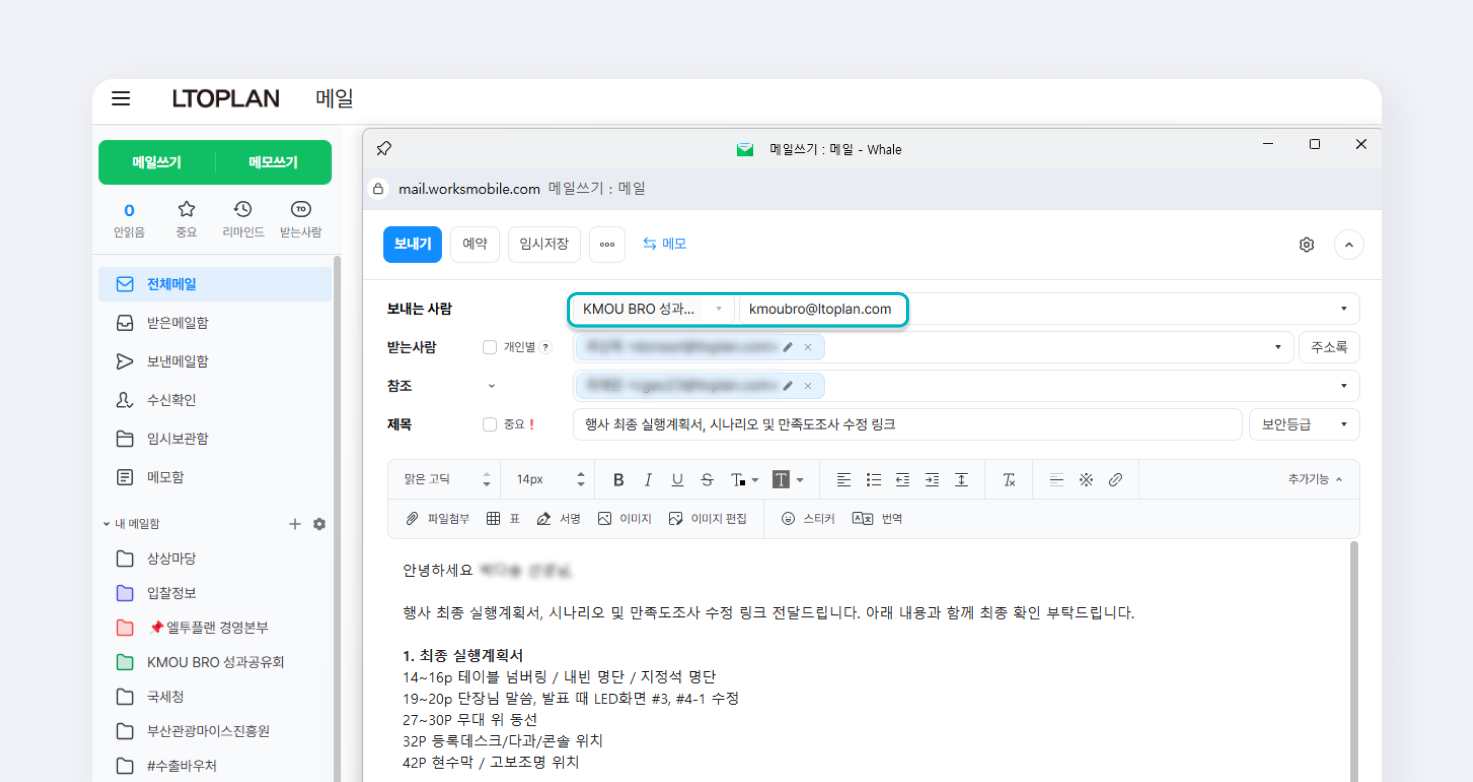
Task: Open the 이미지 편집 image editor
Action: [x=709, y=518]
